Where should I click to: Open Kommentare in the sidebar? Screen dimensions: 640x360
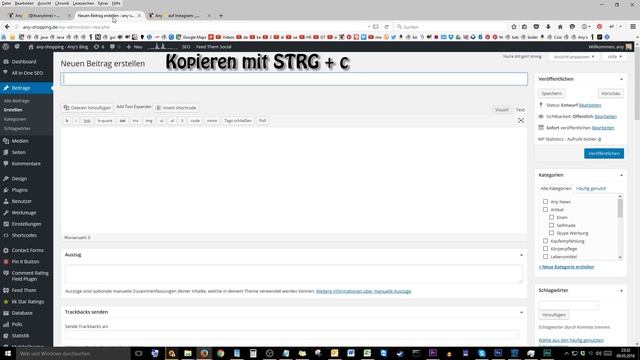pyautogui.click(x=26, y=164)
